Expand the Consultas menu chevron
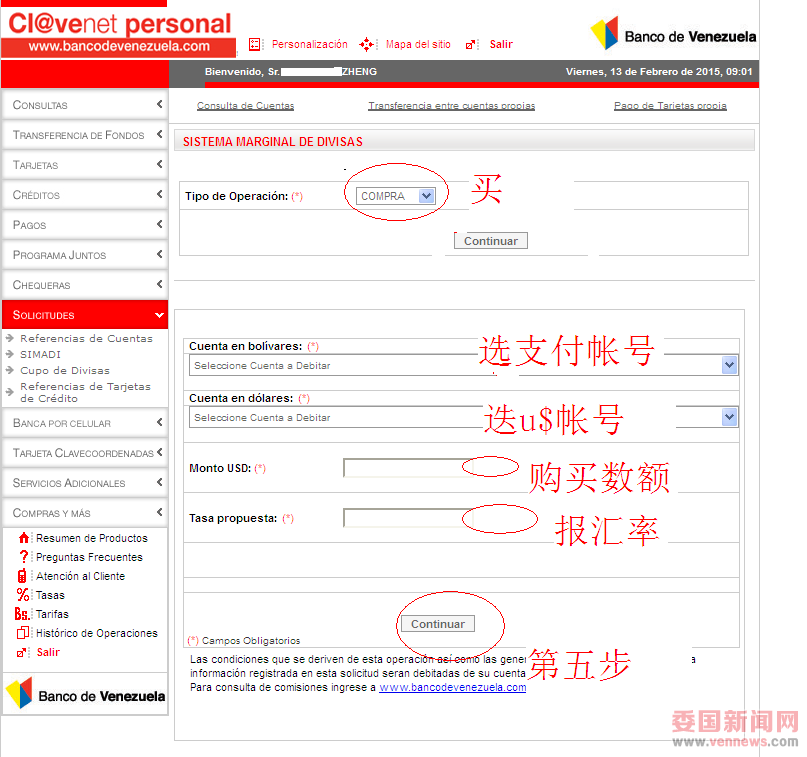Screen dimensions: 807x757 pyautogui.click(x=160, y=104)
